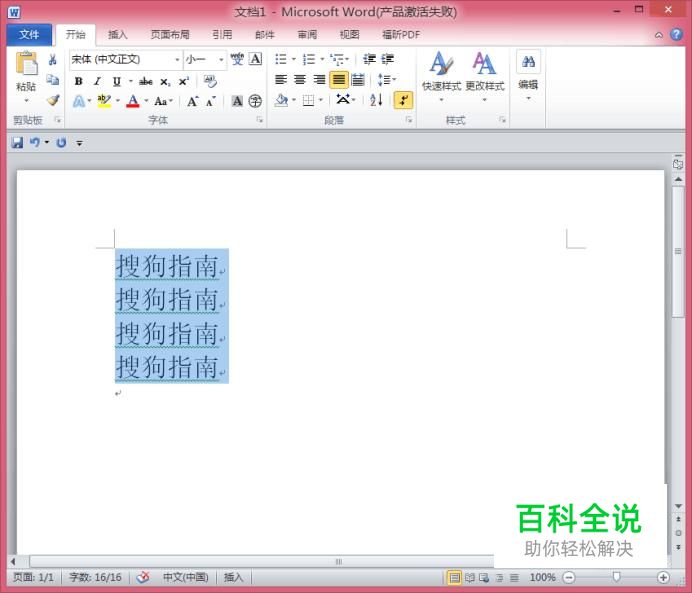692x593 pixels.
Task: Apply numbered list
Action: (x=308, y=59)
